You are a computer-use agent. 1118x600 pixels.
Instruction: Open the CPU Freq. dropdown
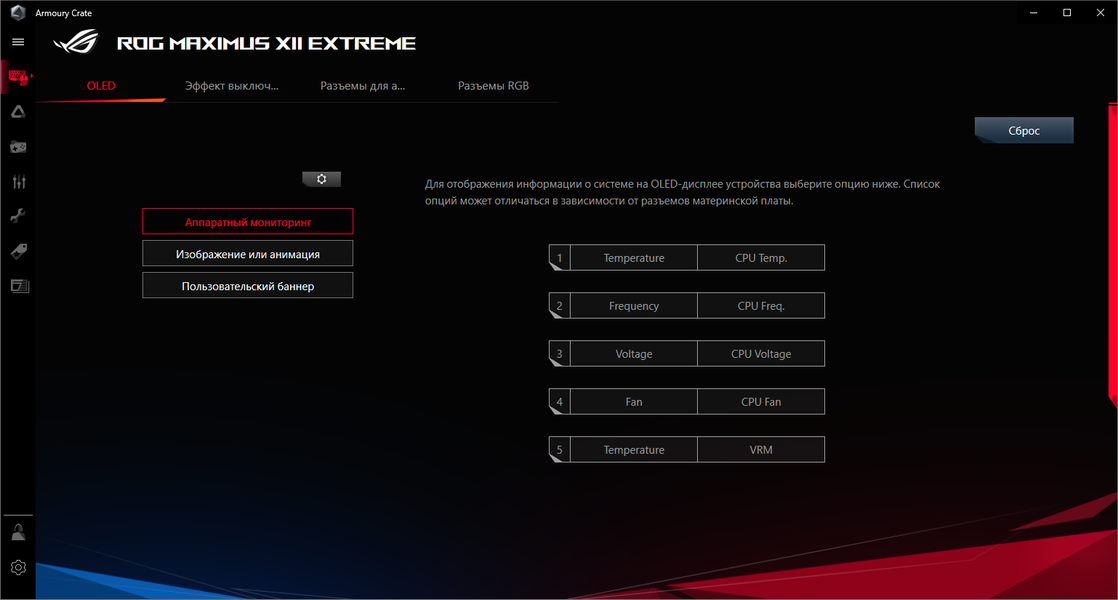pyautogui.click(x=761, y=306)
